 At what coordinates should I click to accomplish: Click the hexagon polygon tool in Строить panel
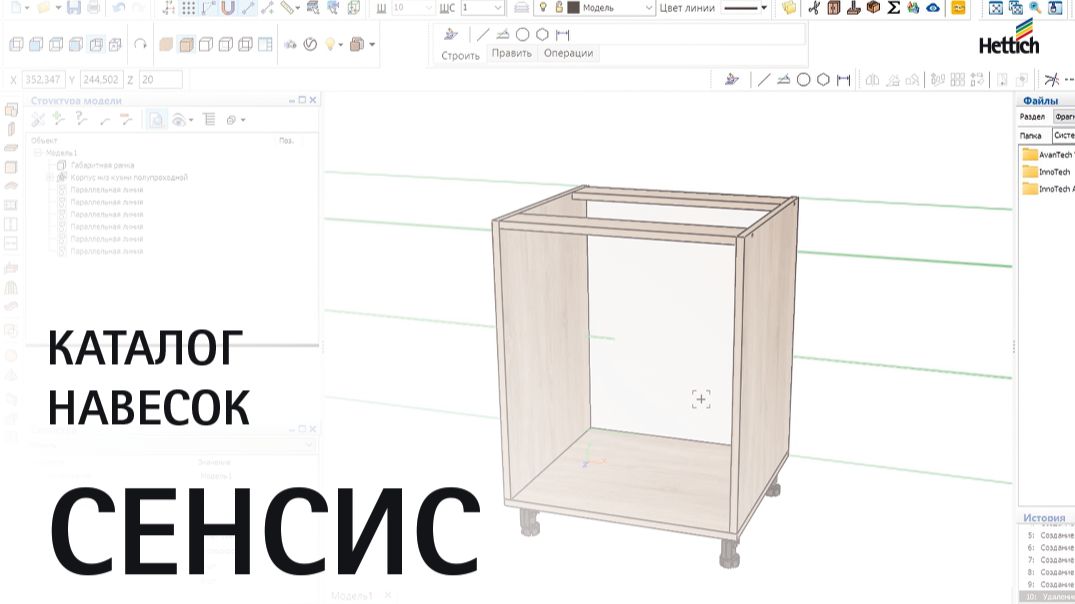pyautogui.click(x=542, y=34)
